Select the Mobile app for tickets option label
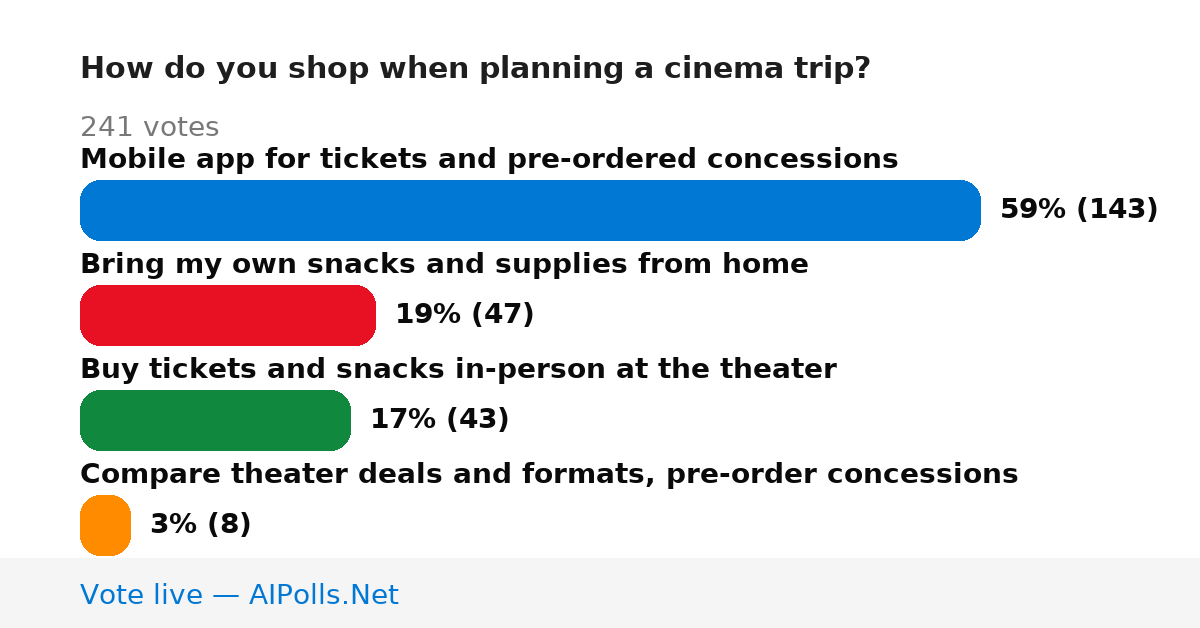The height and width of the screenshot is (628, 1200). click(x=489, y=159)
